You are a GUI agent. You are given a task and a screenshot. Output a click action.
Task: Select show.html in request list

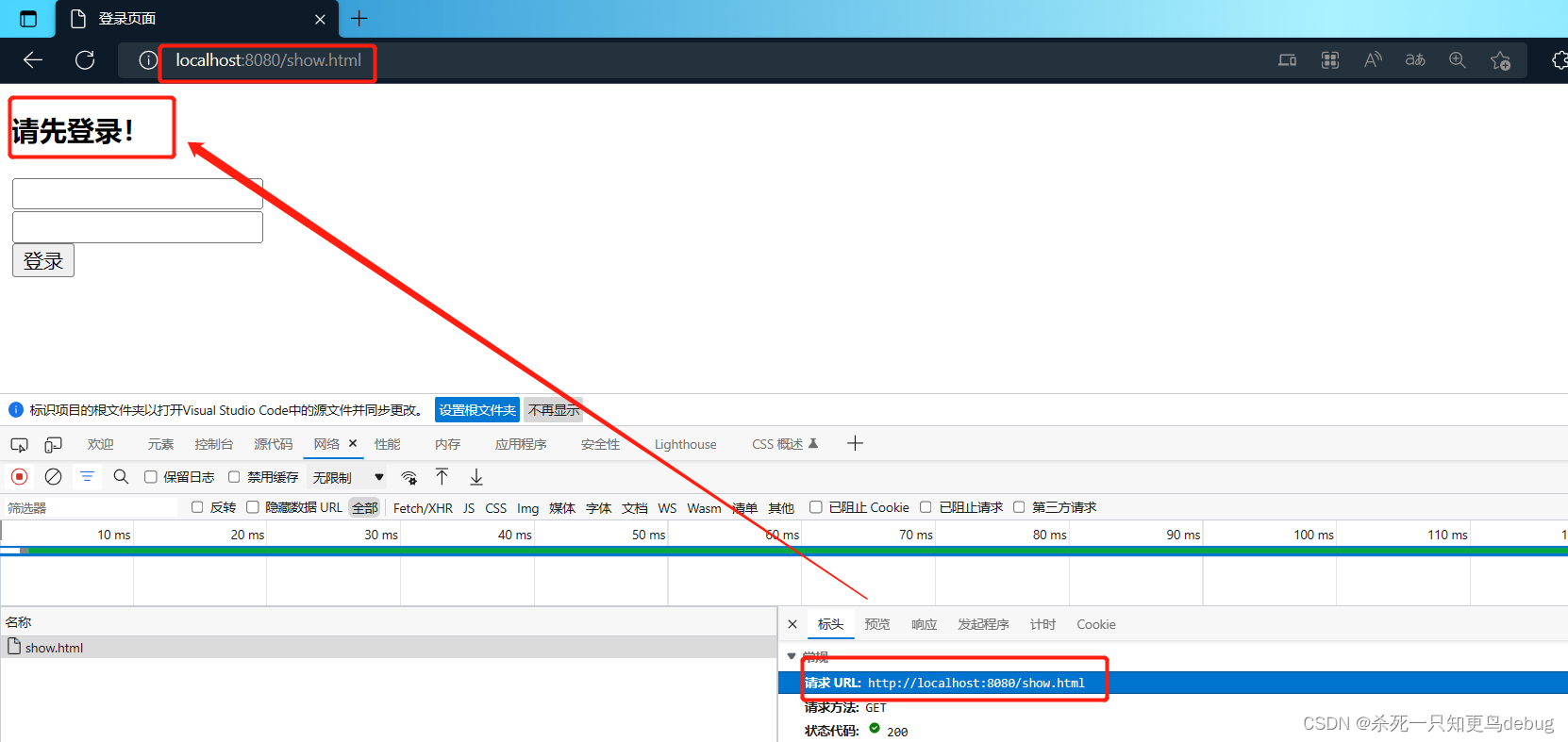point(388,648)
